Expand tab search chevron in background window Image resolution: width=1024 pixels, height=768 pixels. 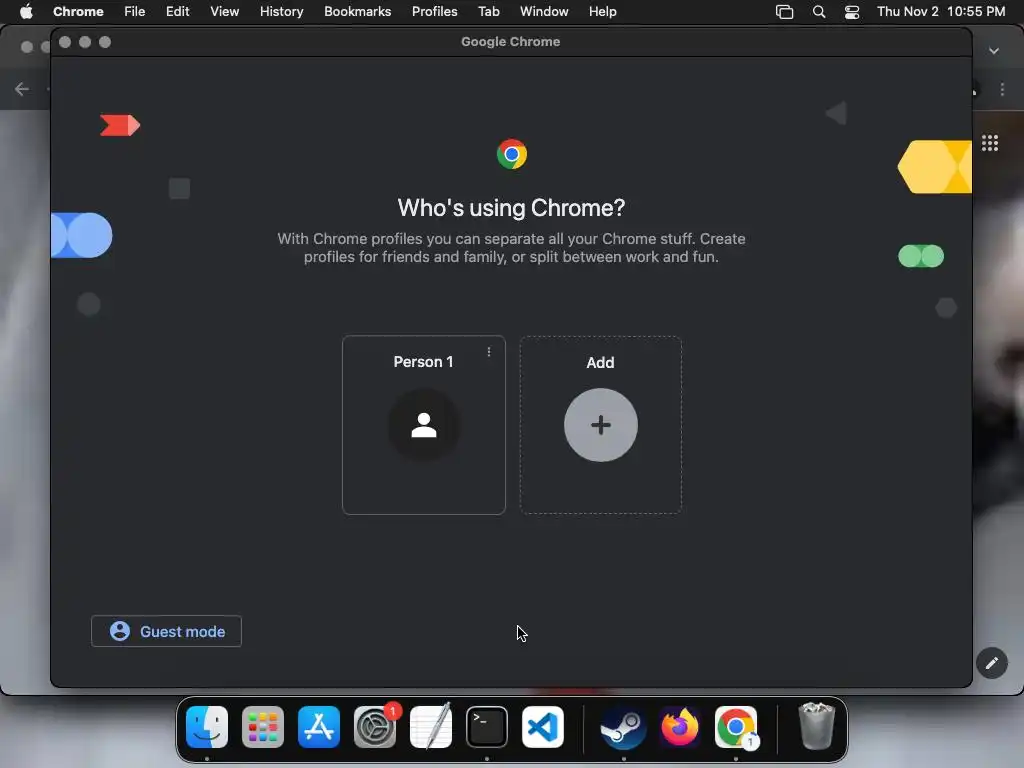[x=994, y=51]
